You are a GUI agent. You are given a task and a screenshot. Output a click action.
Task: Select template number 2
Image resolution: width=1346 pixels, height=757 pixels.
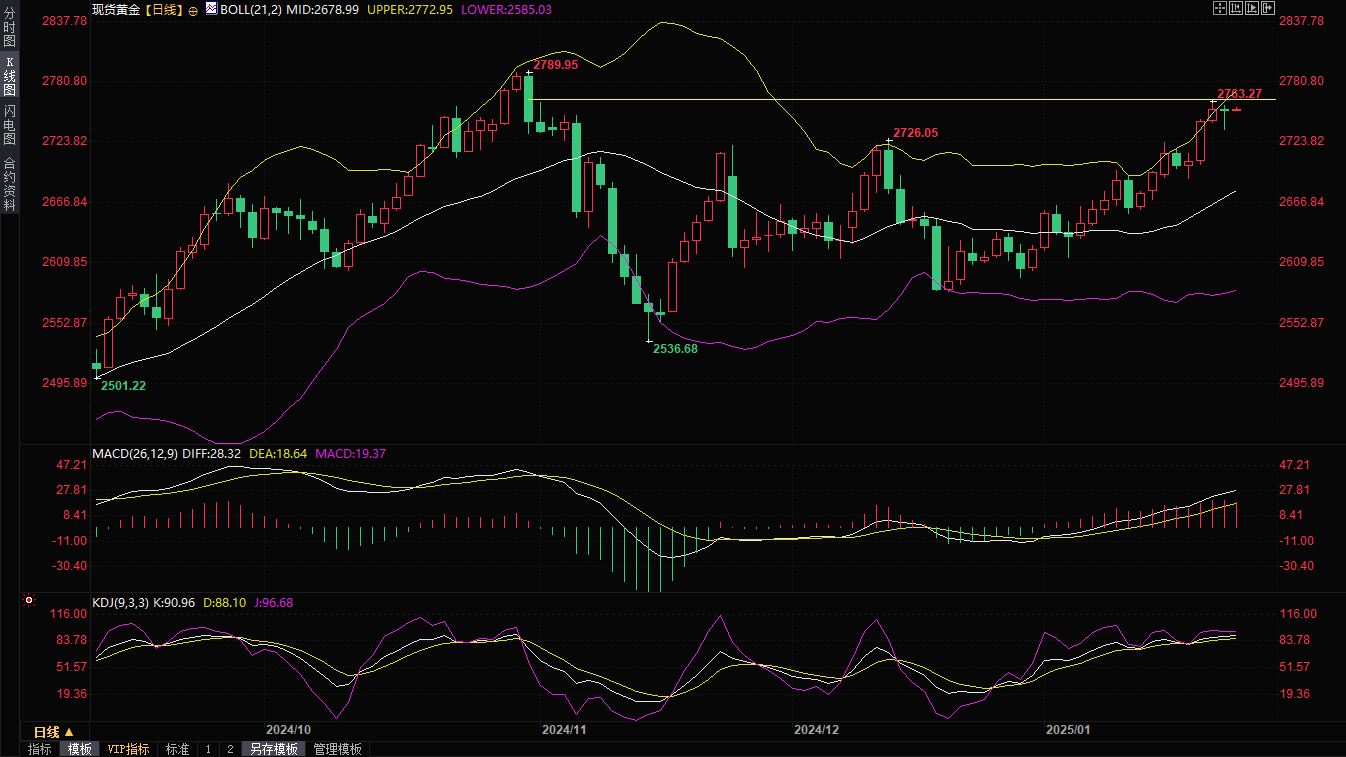[229, 749]
